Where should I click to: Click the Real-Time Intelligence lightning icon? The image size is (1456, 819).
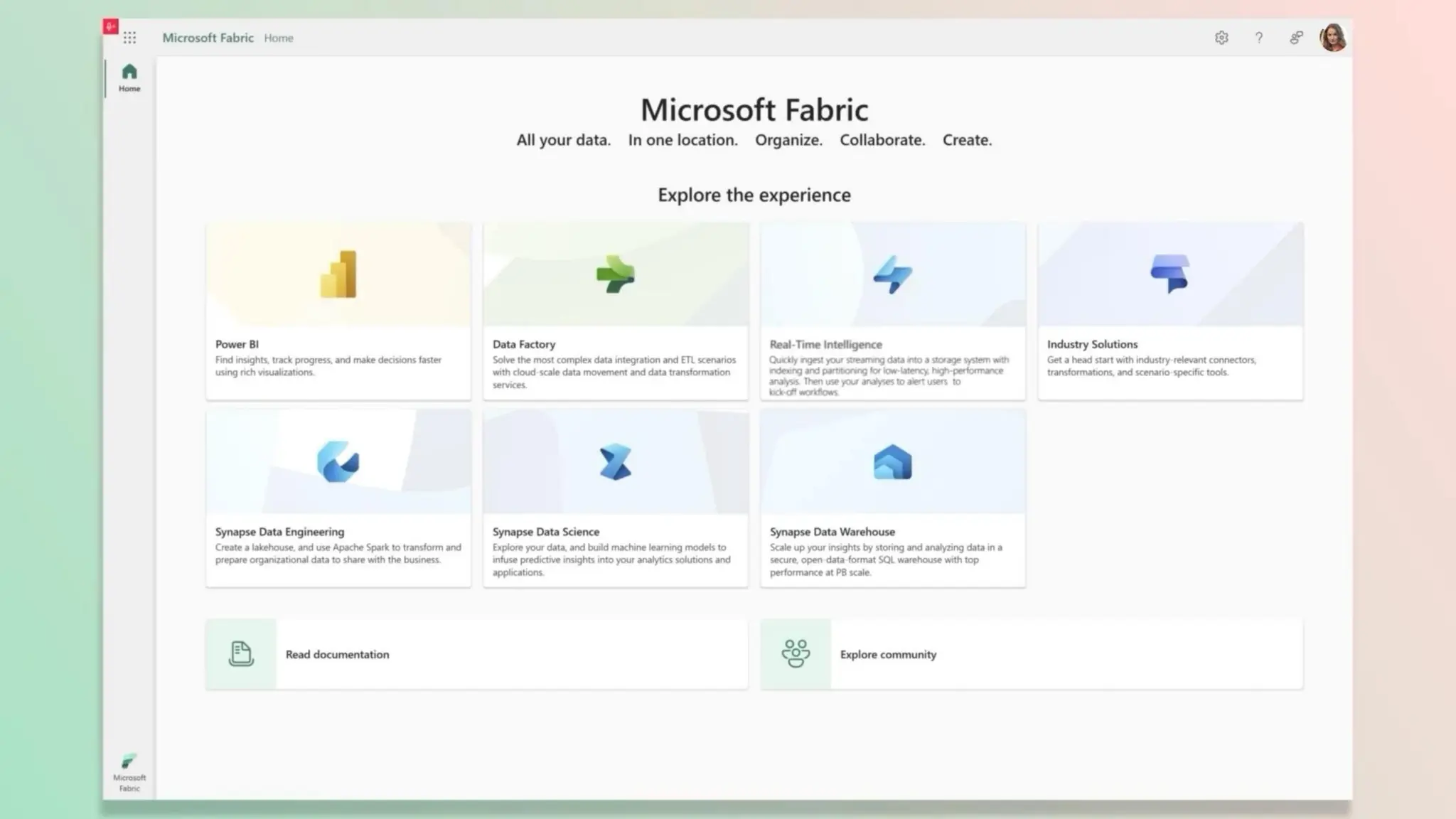892,274
